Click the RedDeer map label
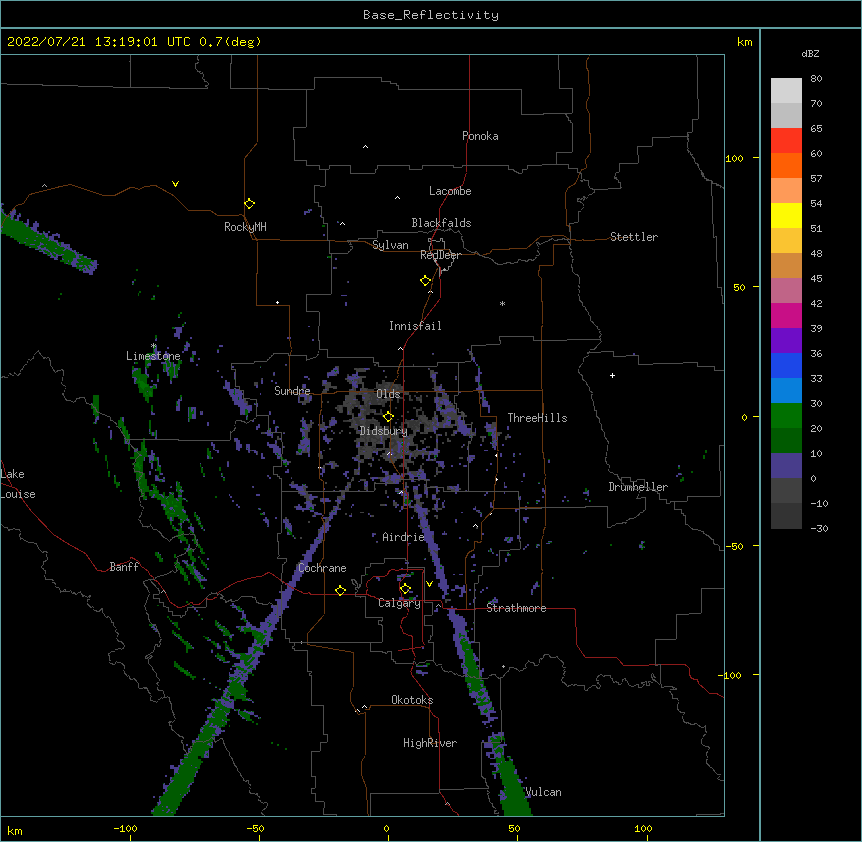Image resolution: width=862 pixels, height=842 pixels. [440, 255]
